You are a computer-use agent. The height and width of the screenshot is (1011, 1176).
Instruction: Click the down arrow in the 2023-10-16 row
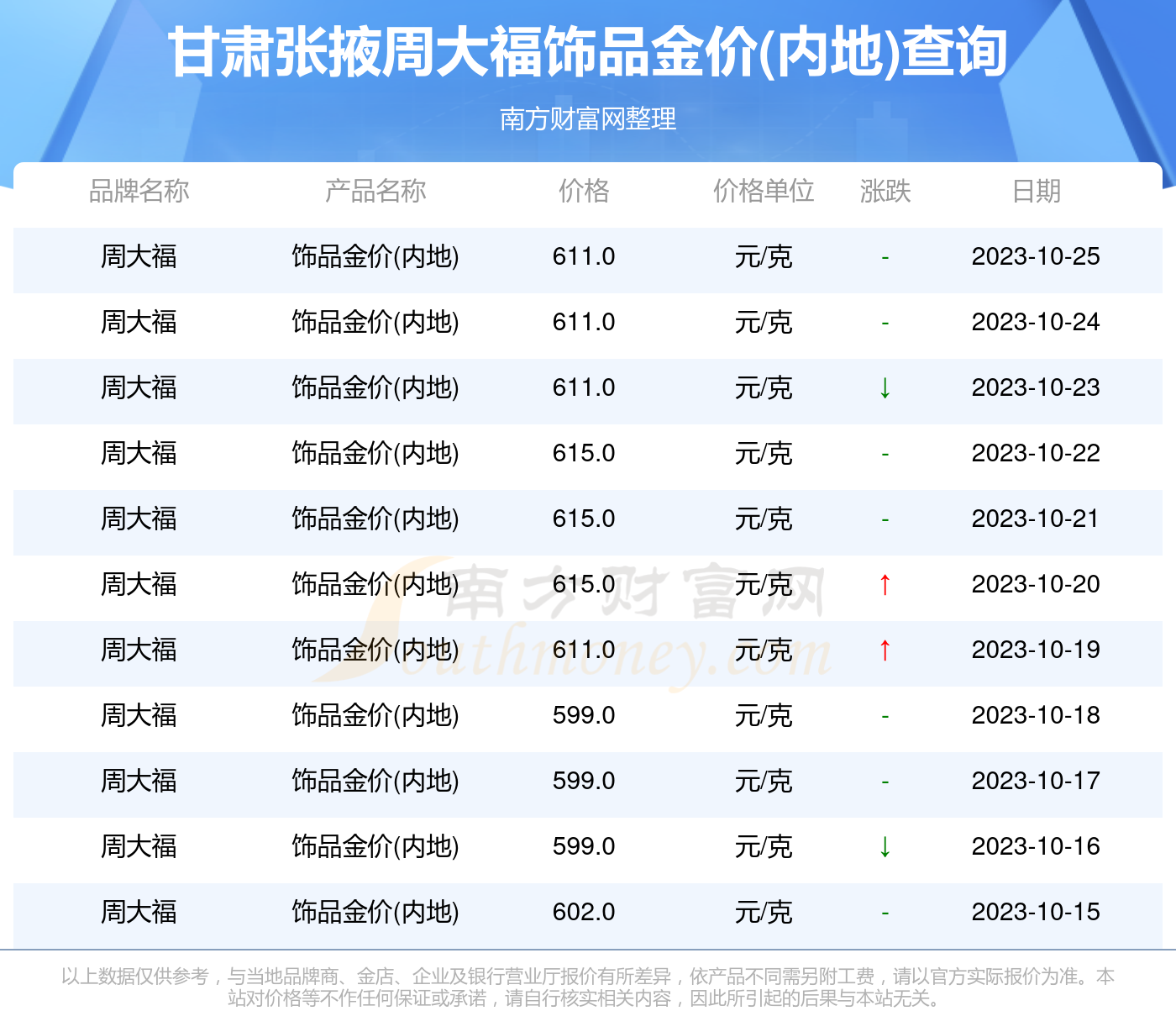(885, 846)
